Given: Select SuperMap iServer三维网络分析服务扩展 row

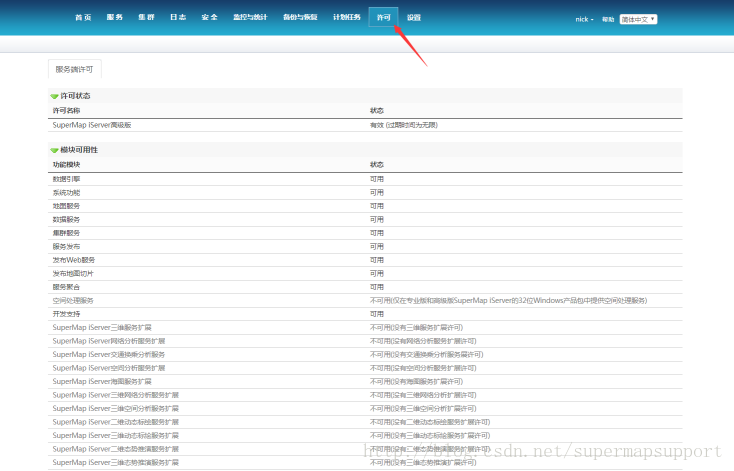Looking at the screenshot, I should [365, 395].
